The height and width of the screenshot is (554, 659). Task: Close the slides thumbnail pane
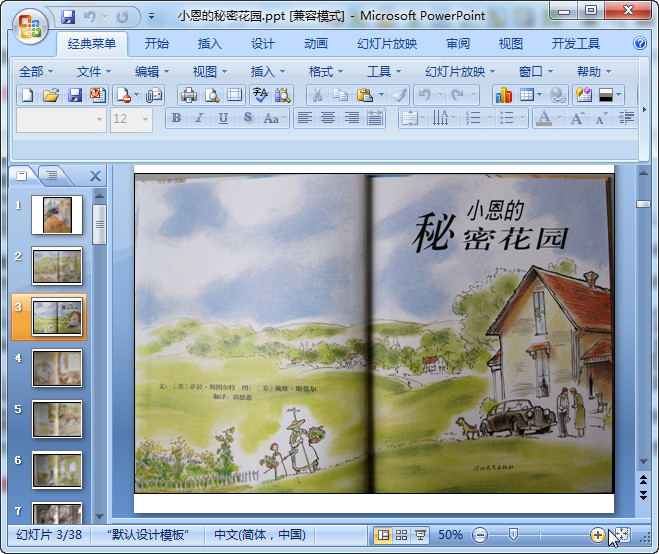[95, 176]
